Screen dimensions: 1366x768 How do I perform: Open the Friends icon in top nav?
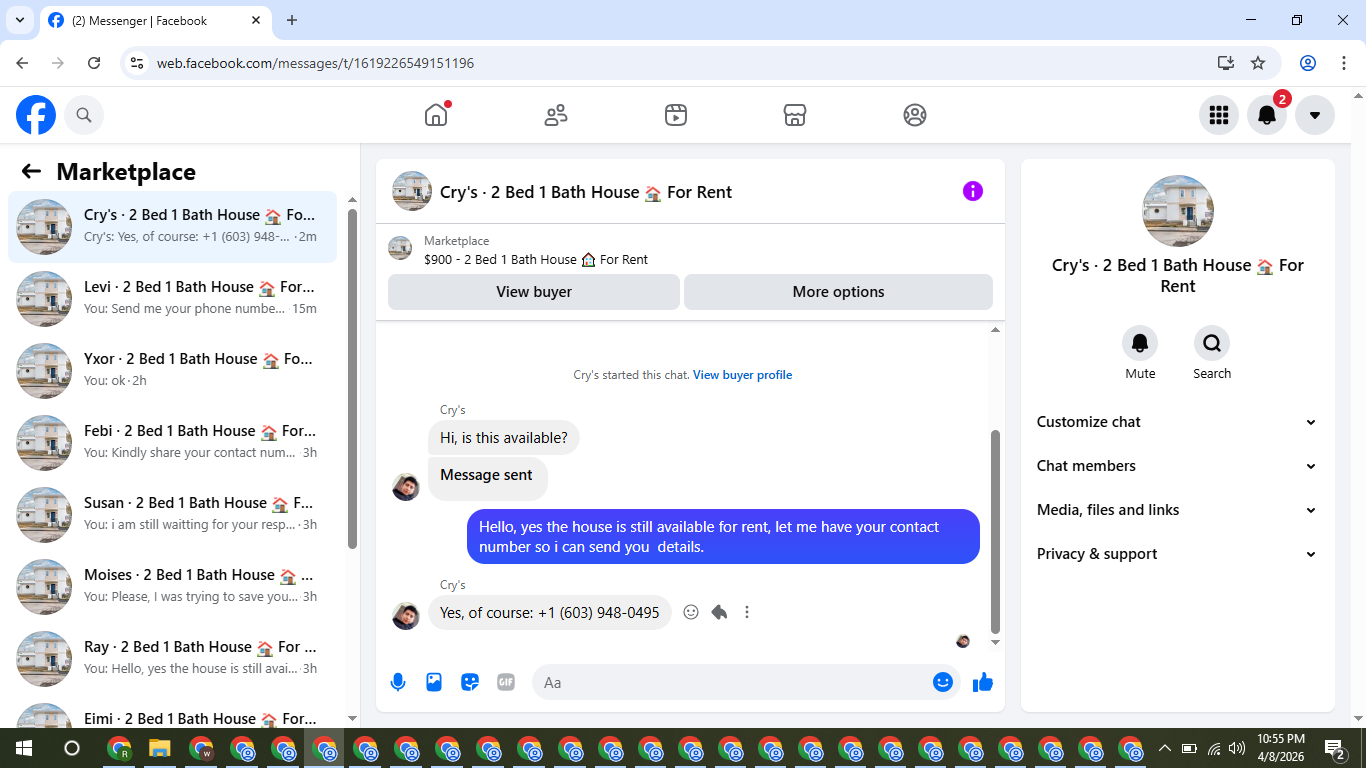556,115
